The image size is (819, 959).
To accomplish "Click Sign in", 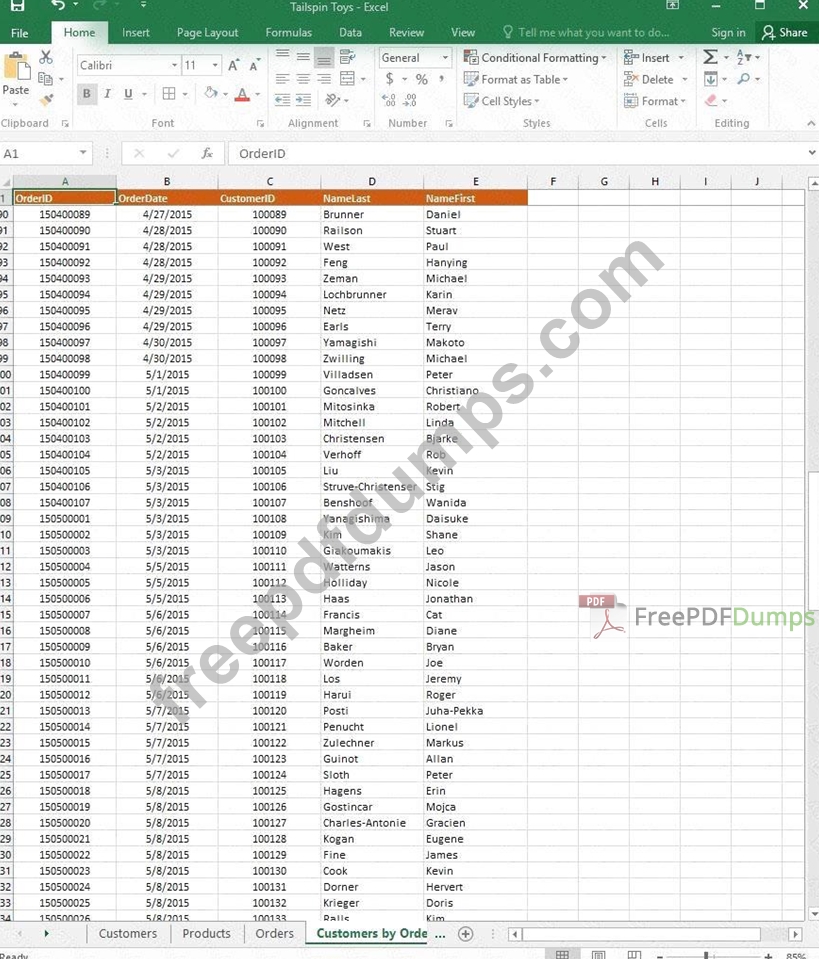I will click(x=728, y=32).
